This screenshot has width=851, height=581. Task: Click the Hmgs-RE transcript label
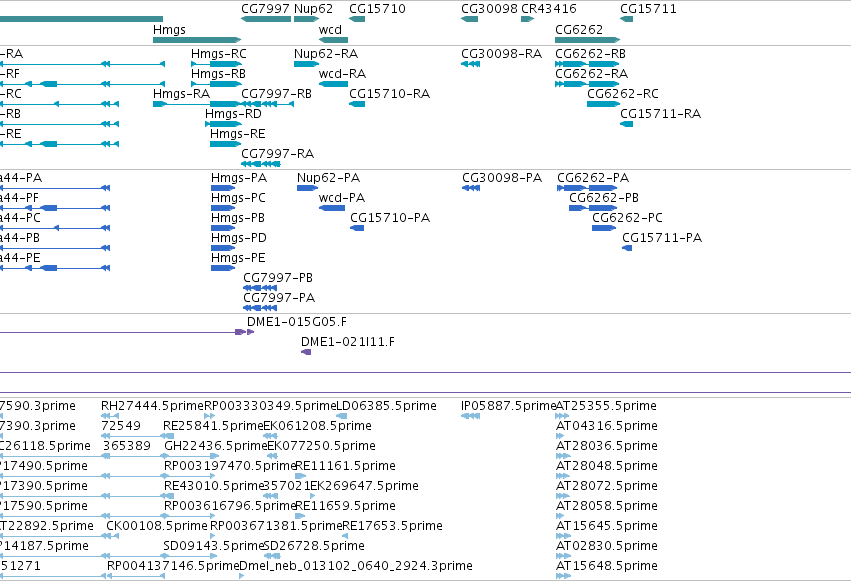(238, 134)
